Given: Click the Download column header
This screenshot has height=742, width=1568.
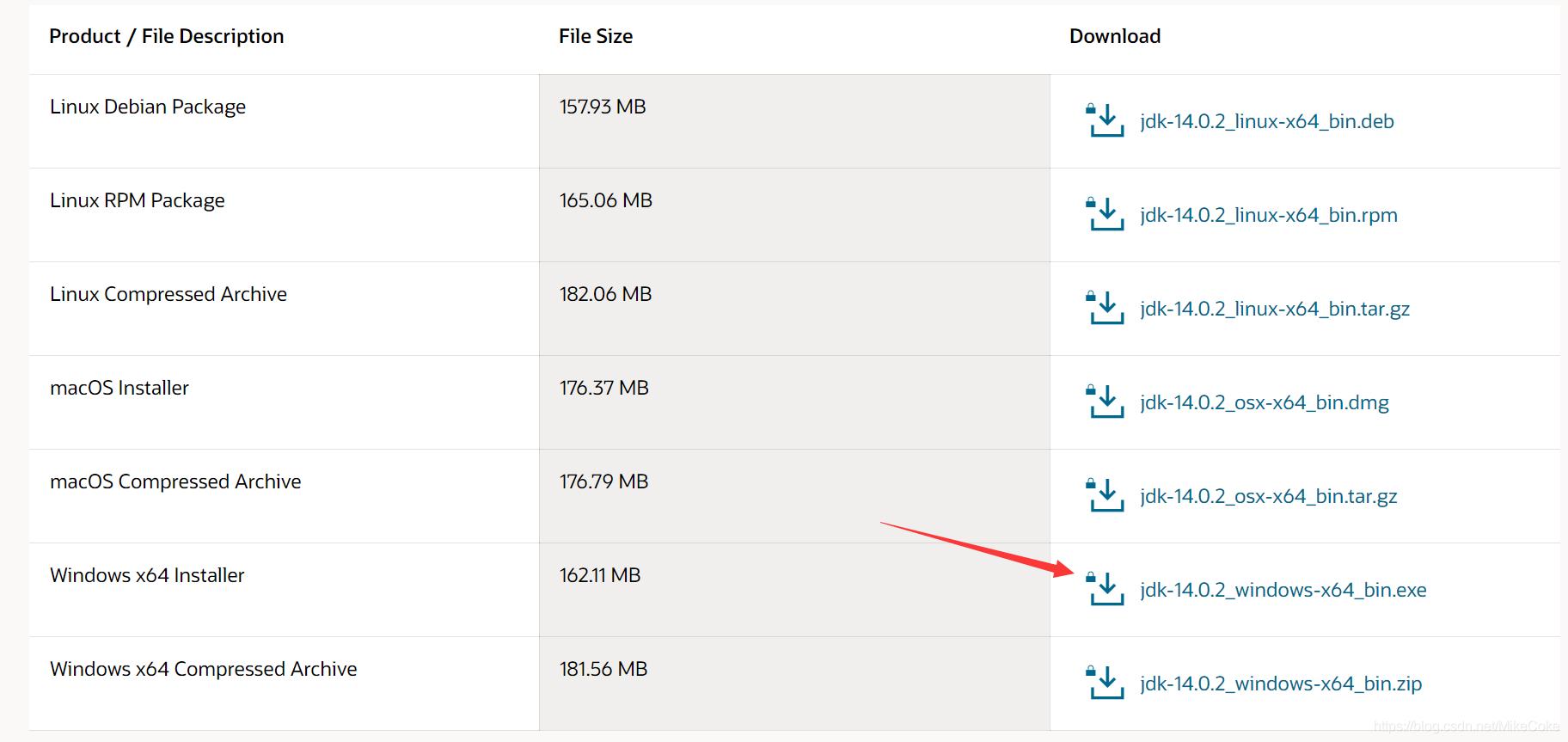Looking at the screenshot, I should (1114, 36).
